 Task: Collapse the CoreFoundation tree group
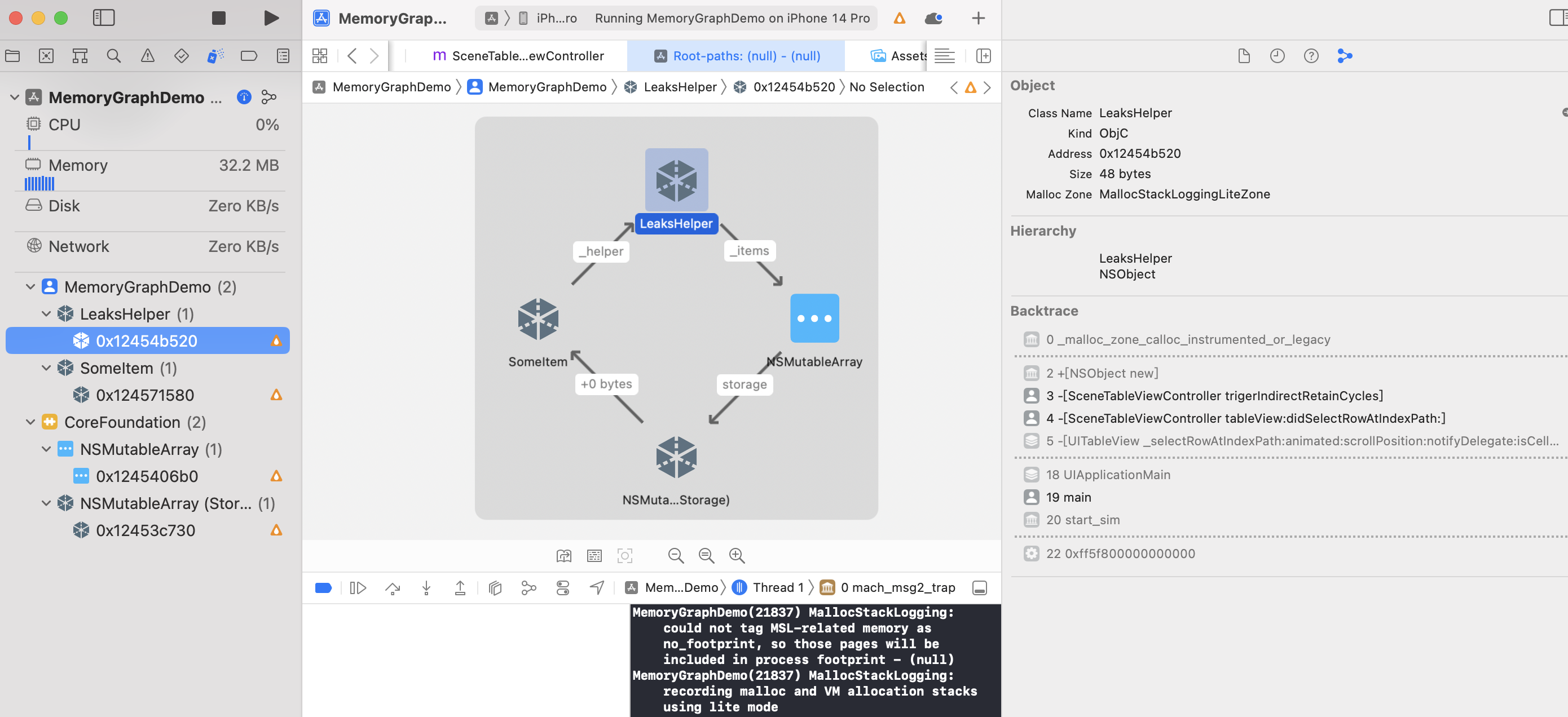point(30,422)
